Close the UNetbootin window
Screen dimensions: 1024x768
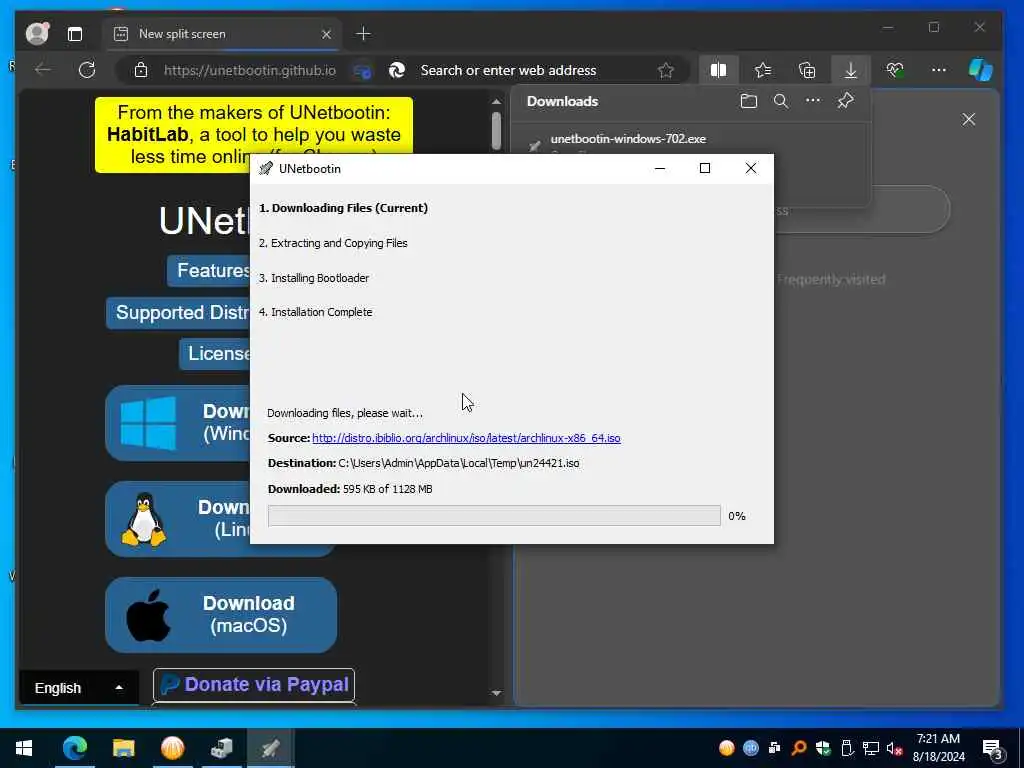751,168
